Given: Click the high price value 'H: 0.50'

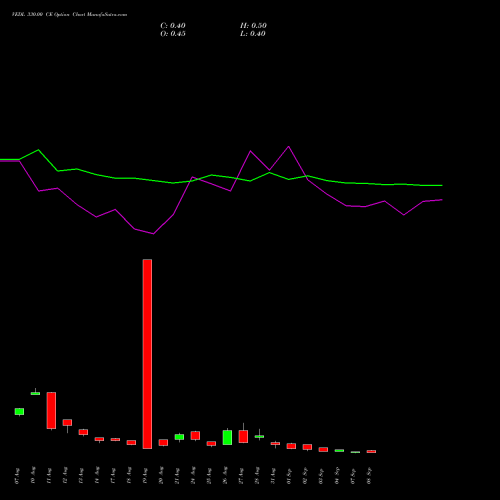Looking at the screenshot, I should (x=253, y=26).
